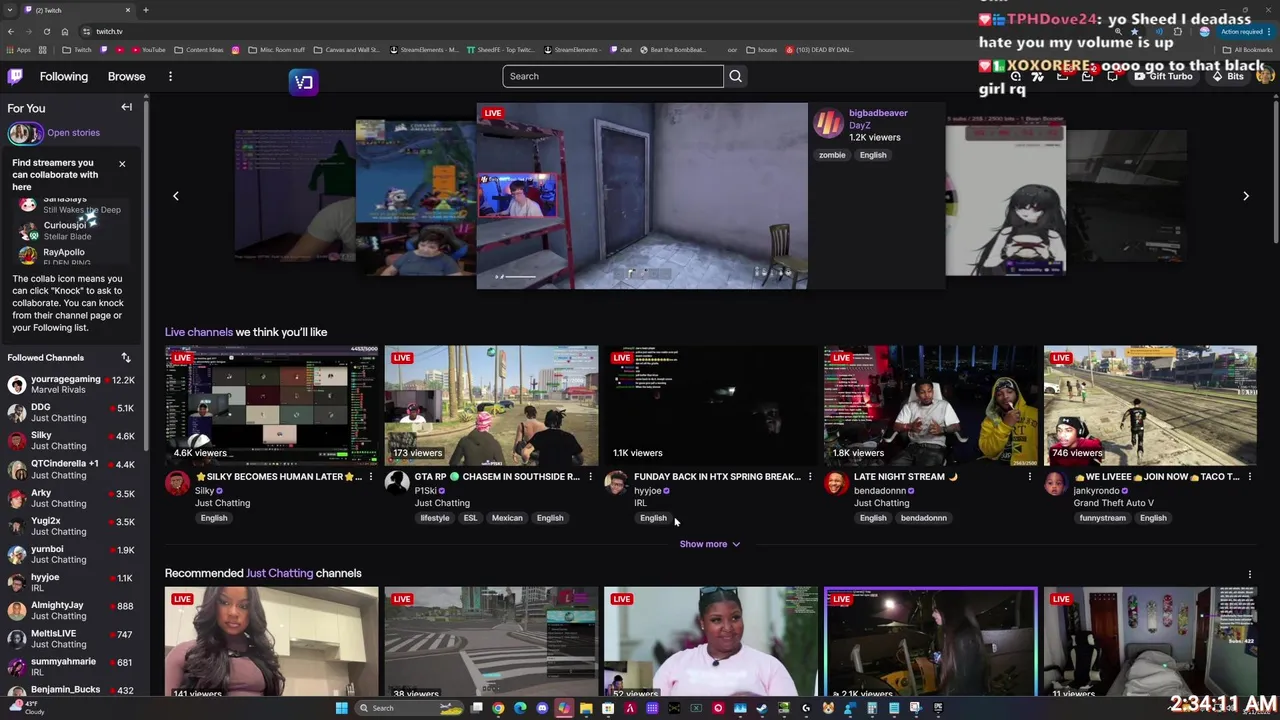Click the Live channels heading link
Viewport: 1280px width, 720px height.
[x=199, y=332]
